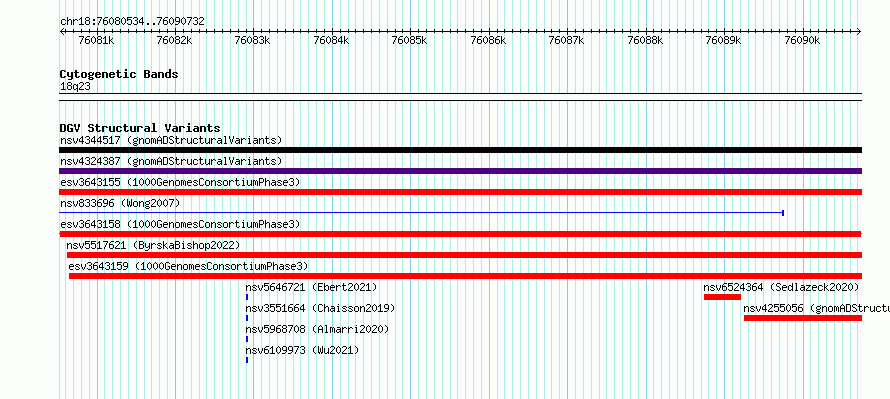This screenshot has height=399, width=890.
Task: Select the black nsv4344517 variant bar
Action: coord(460,150)
